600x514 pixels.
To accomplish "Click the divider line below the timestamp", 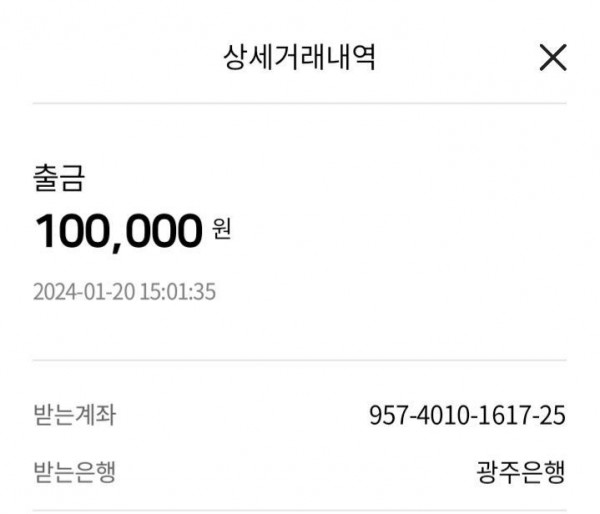I will [299, 360].
